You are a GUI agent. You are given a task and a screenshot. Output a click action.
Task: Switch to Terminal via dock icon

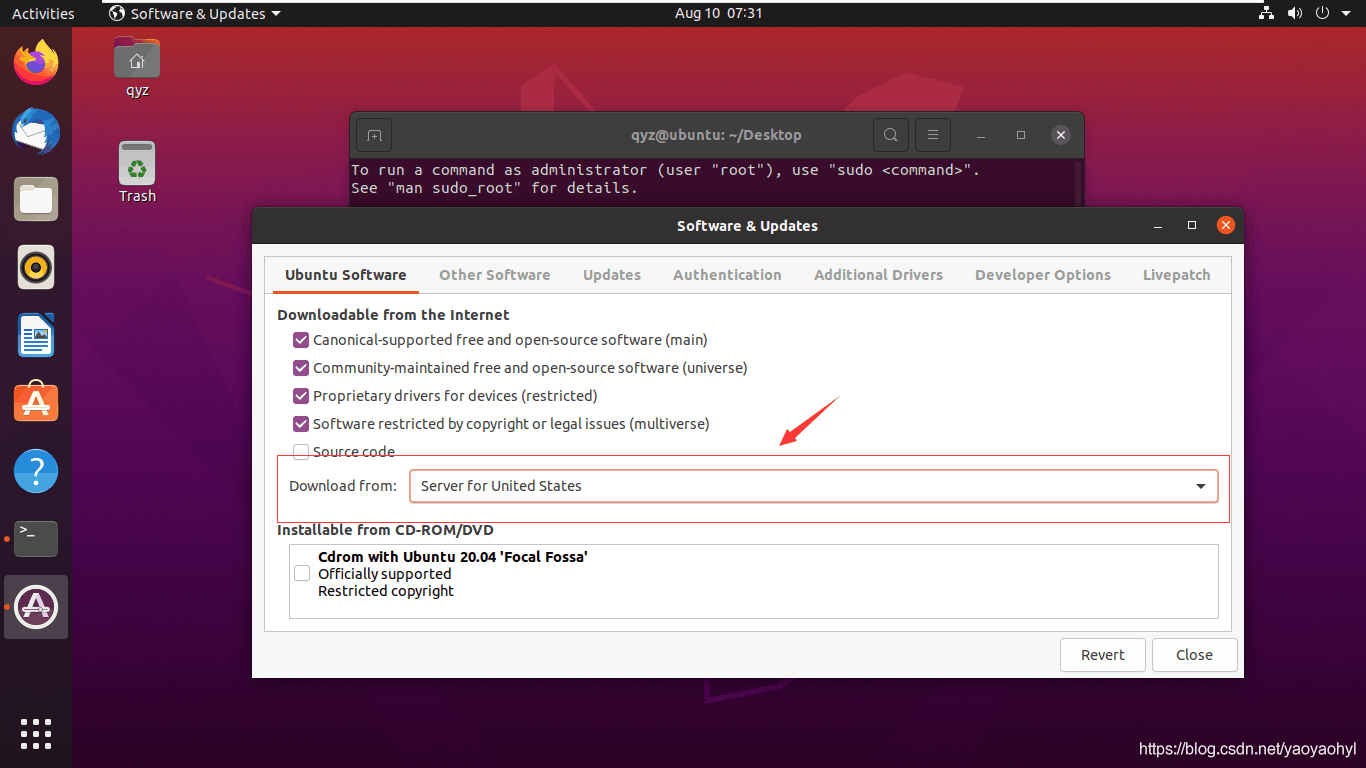tap(36, 539)
